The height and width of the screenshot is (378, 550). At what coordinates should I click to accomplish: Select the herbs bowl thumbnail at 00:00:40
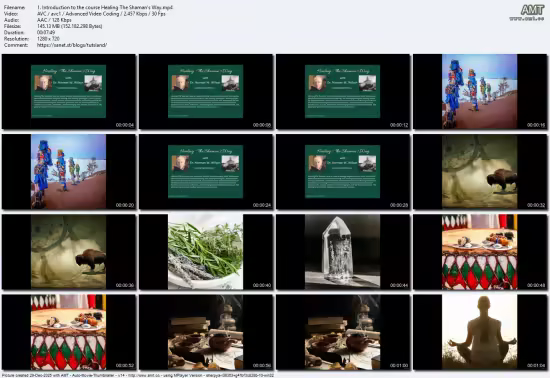pyautogui.click(x=206, y=252)
